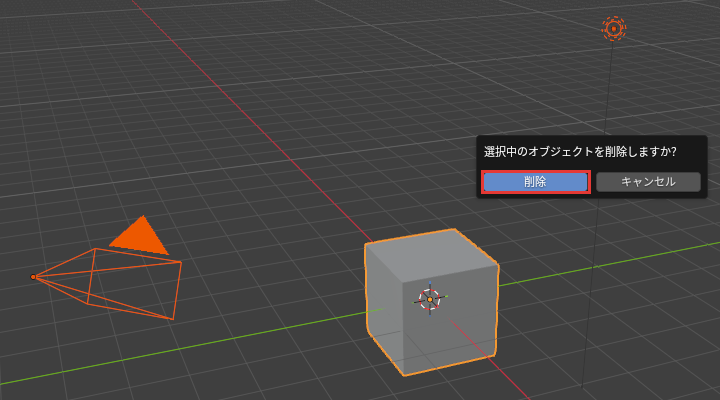Select the orange camera wireframe object
This screenshot has width=720, height=400.
coord(107,283)
